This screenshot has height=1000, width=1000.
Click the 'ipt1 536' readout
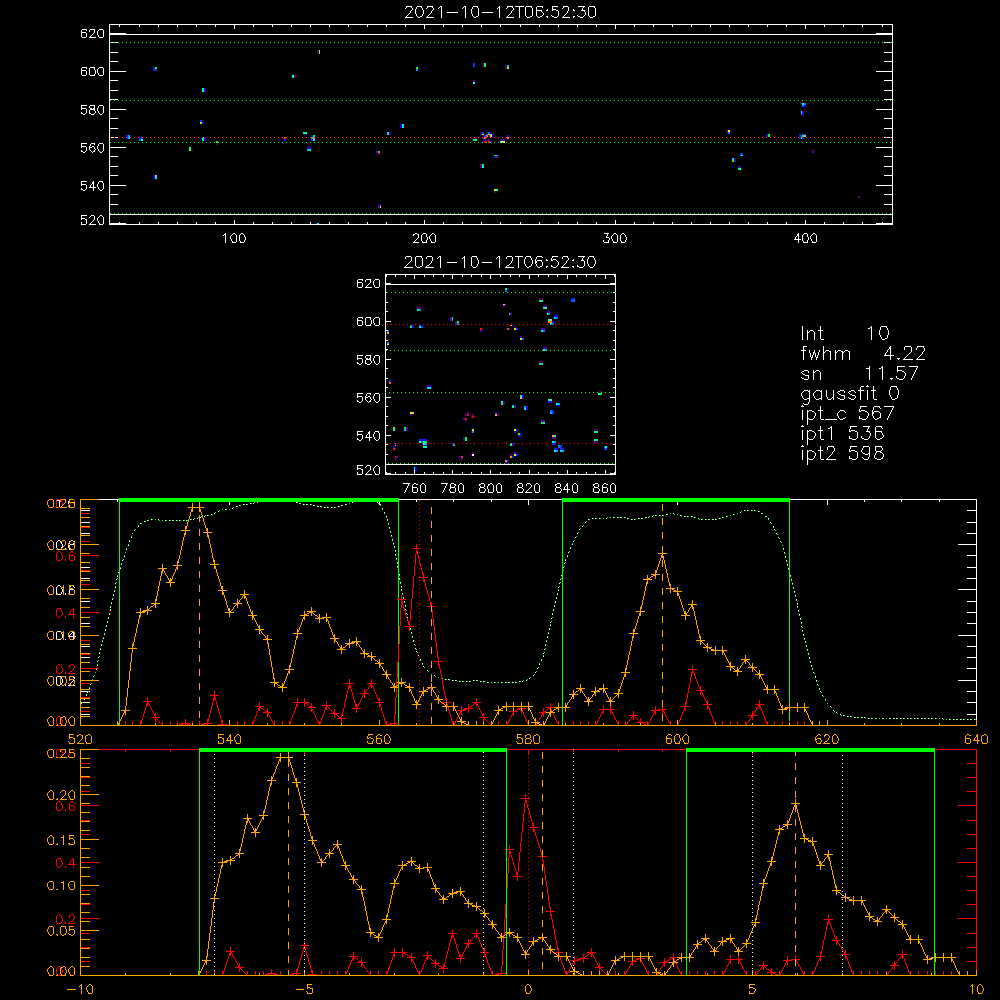click(x=842, y=434)
